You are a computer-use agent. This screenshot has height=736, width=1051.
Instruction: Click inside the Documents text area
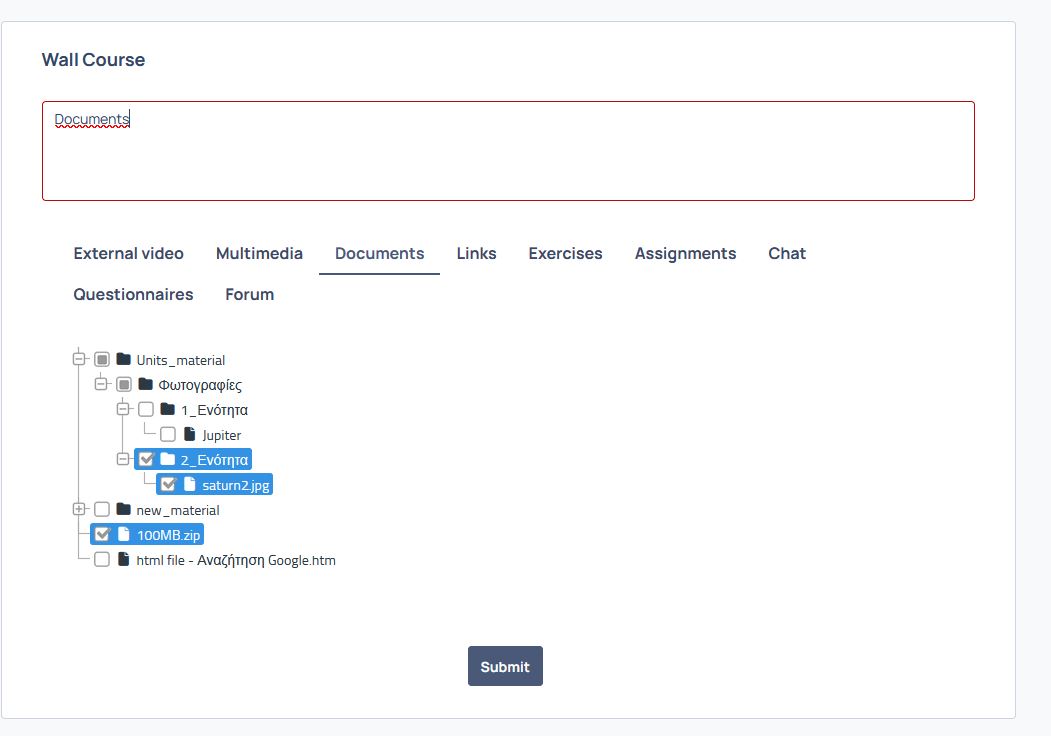[508, 151]
